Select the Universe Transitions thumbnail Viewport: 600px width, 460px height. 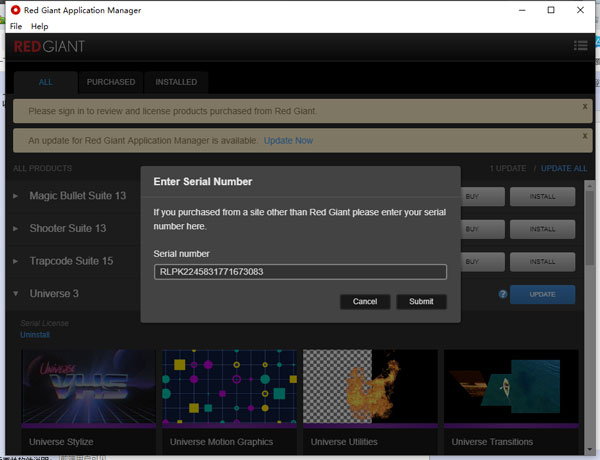point(511,388)
